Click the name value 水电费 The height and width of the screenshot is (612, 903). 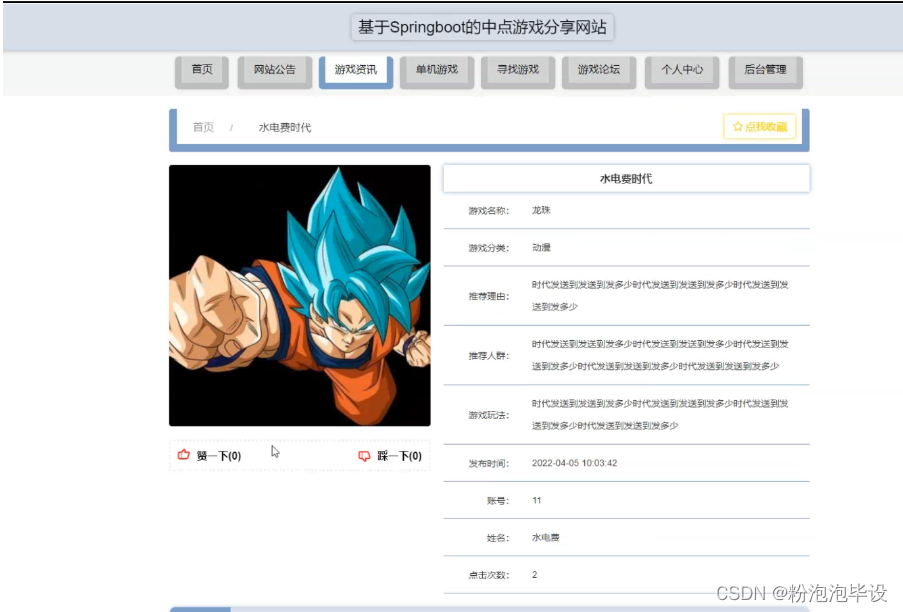click(x=546, y=538)
